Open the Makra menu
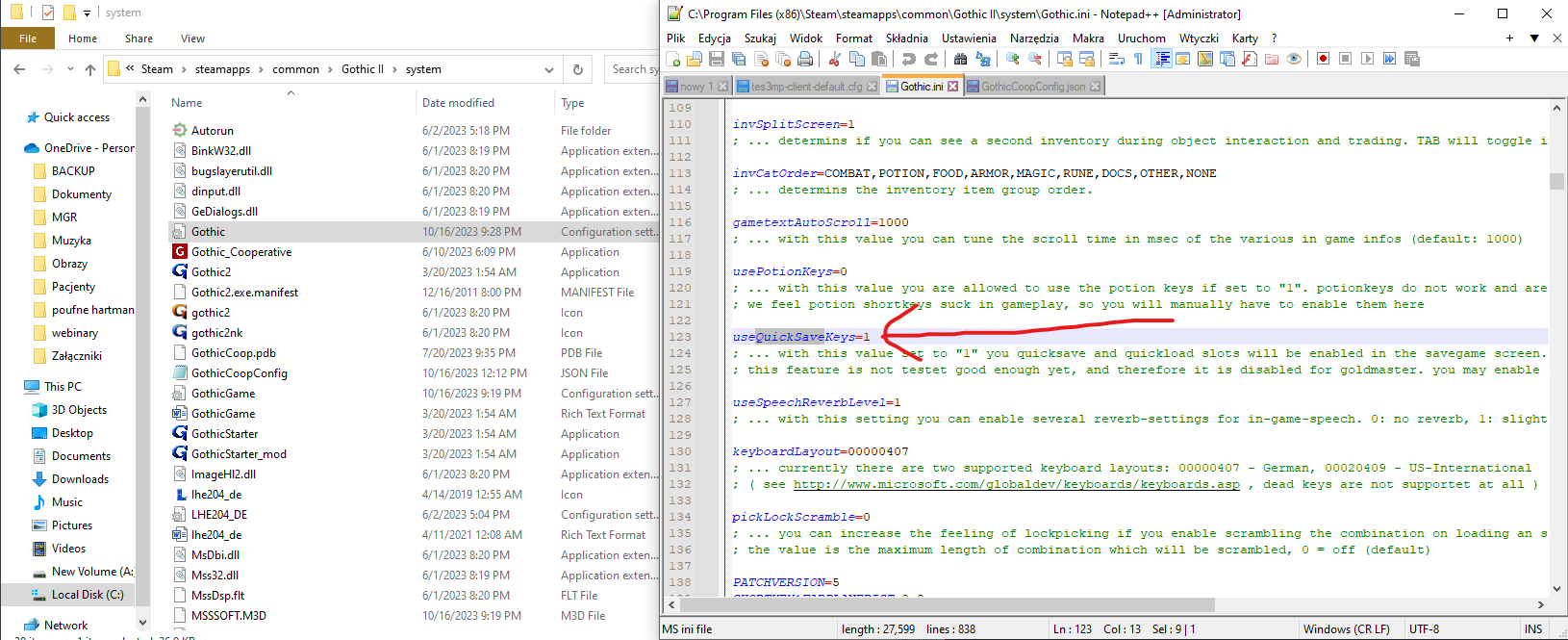Screen dimensions: 1568x640 (x=1088, y=38)
